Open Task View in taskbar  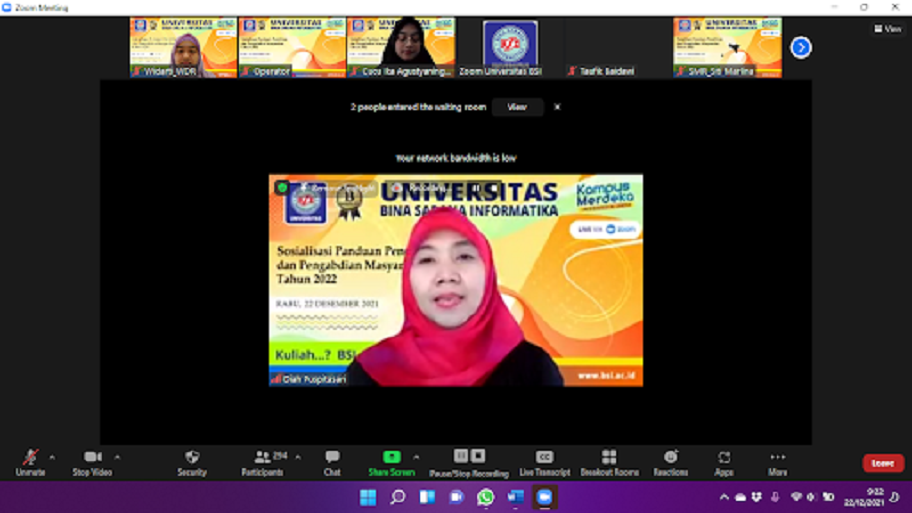pyautogui.click(x=428, y=497)
